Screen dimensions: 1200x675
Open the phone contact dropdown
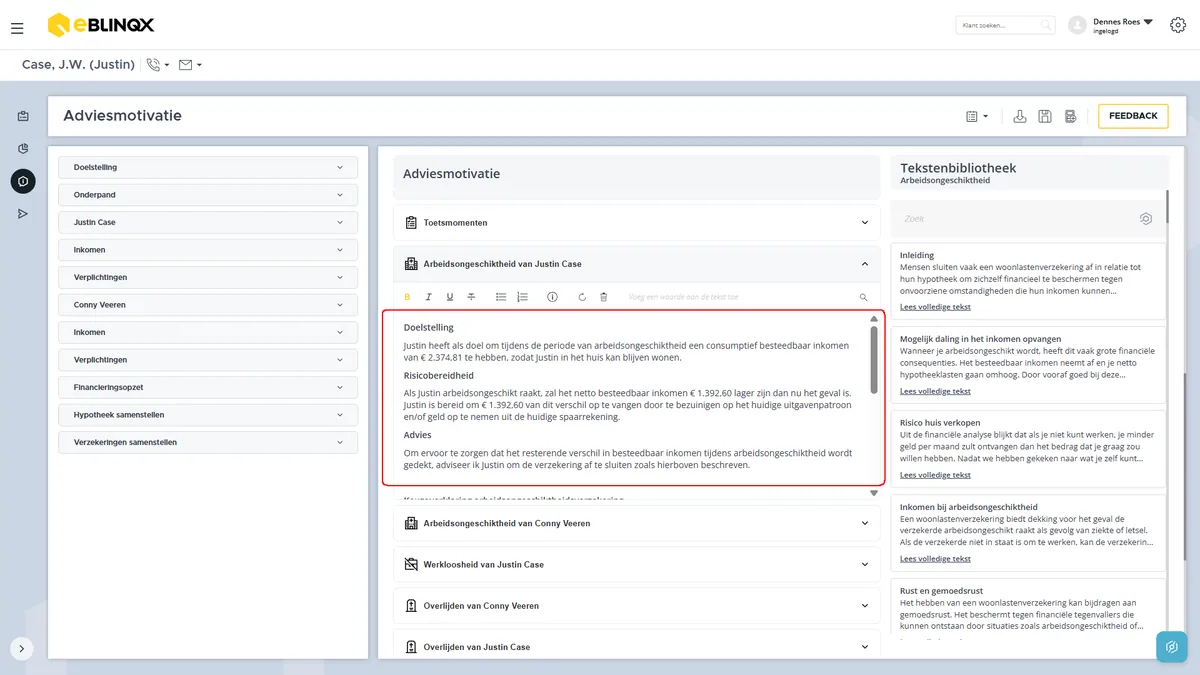pyautogui.click(x=158, y=65)
